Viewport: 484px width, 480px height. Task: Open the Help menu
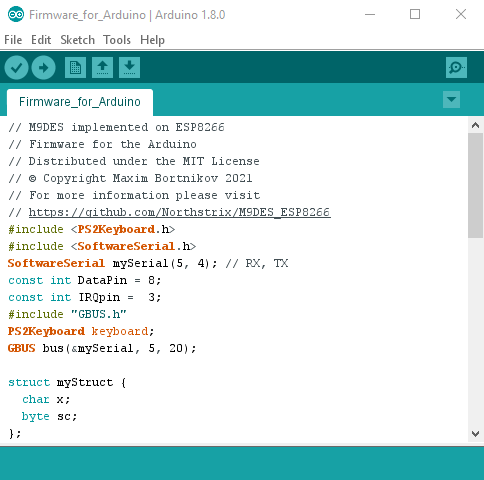pos(152,40)
